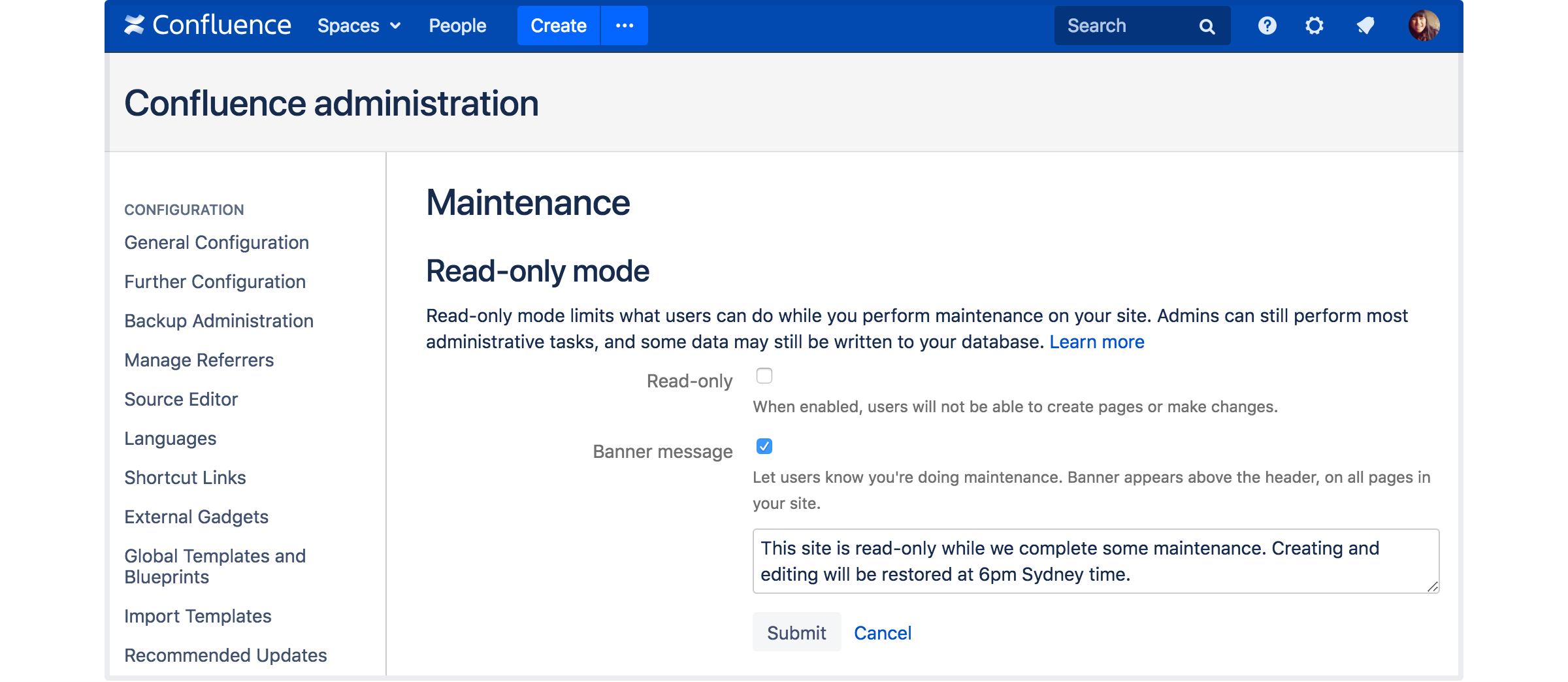Open Global Templates and Blueprints

point(215,566)
